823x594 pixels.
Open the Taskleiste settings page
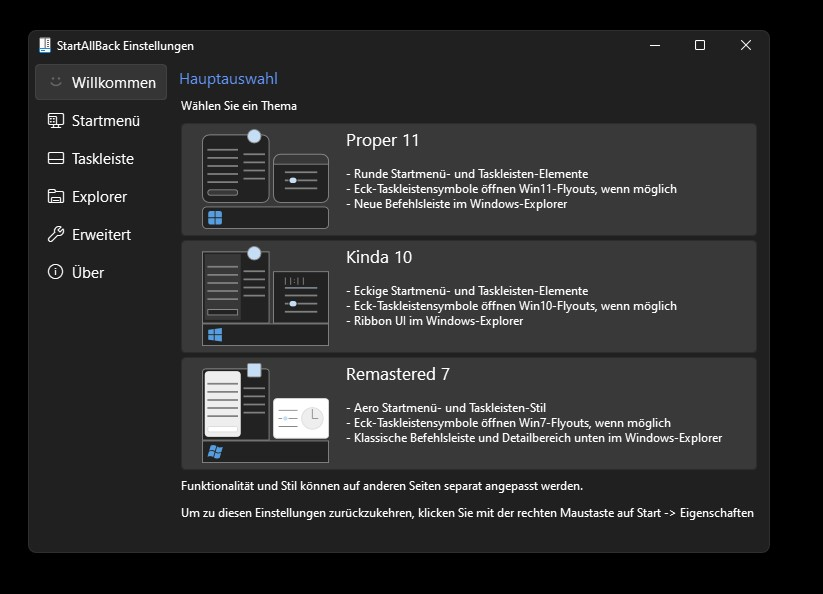click(x=101, y=158)
